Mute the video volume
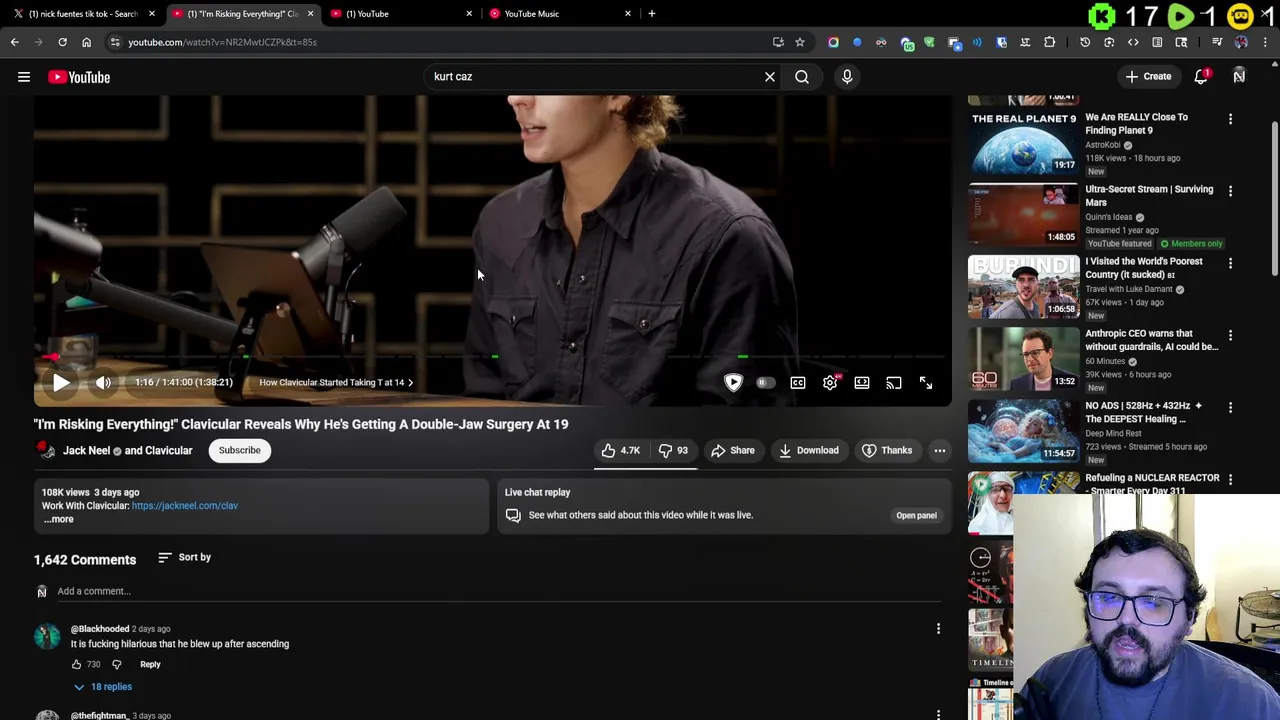The image size is (1280, 720). (103, 382)
